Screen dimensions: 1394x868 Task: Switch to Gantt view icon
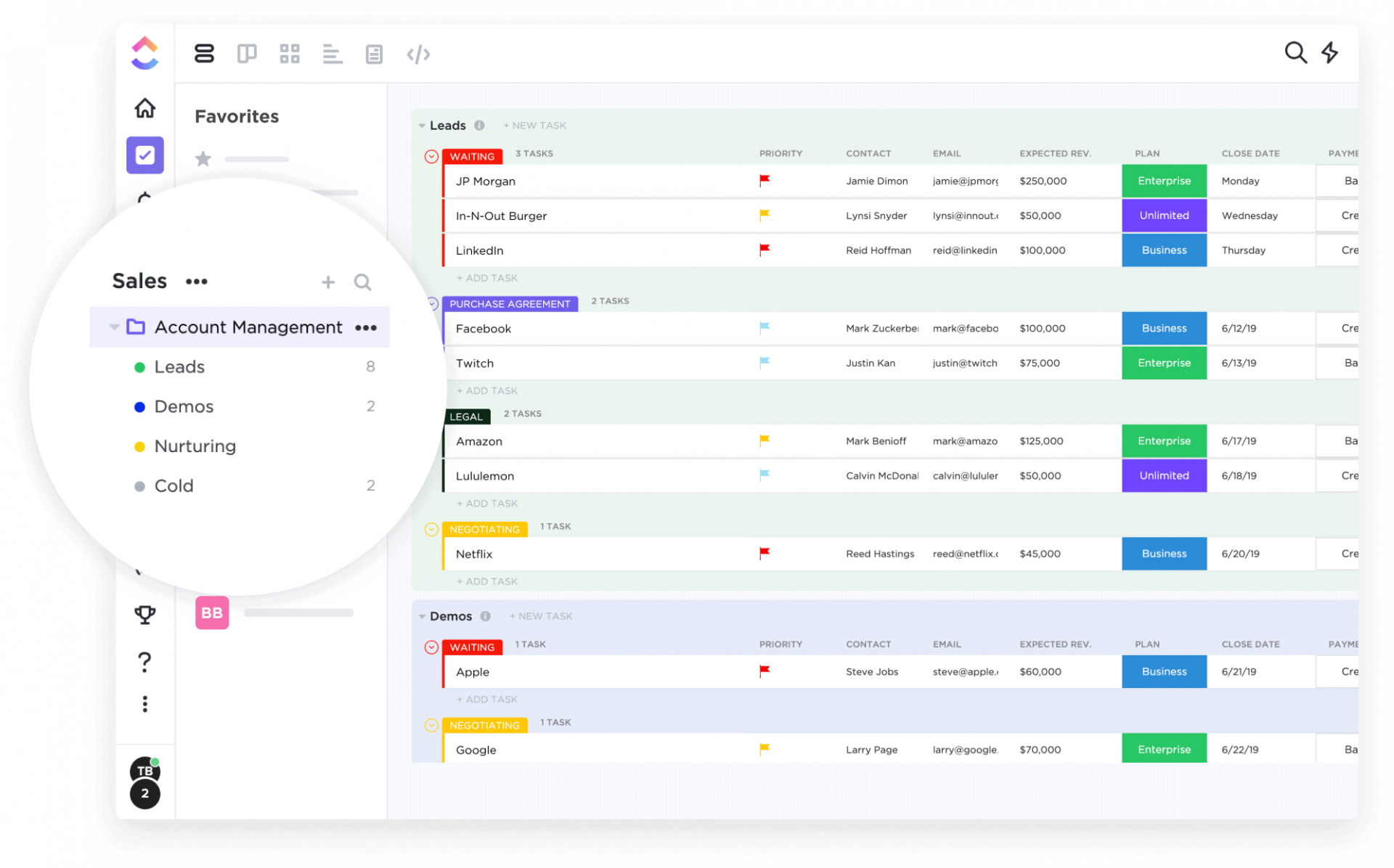tap(333, 54)
